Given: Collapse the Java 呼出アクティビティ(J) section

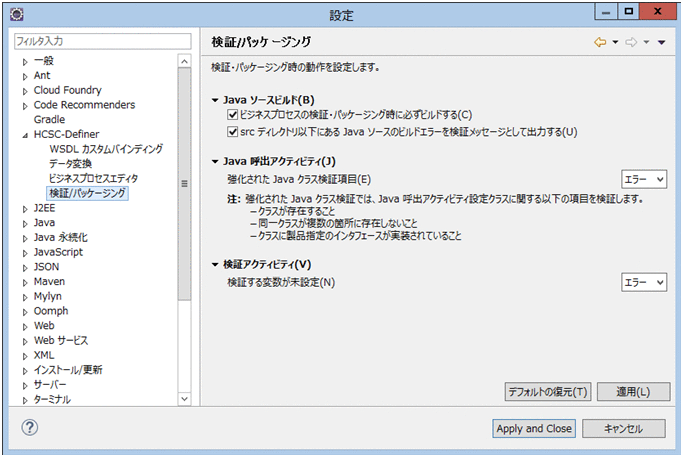Looking at the screenshot, I should pyautogui.click(x=215, y=162).
